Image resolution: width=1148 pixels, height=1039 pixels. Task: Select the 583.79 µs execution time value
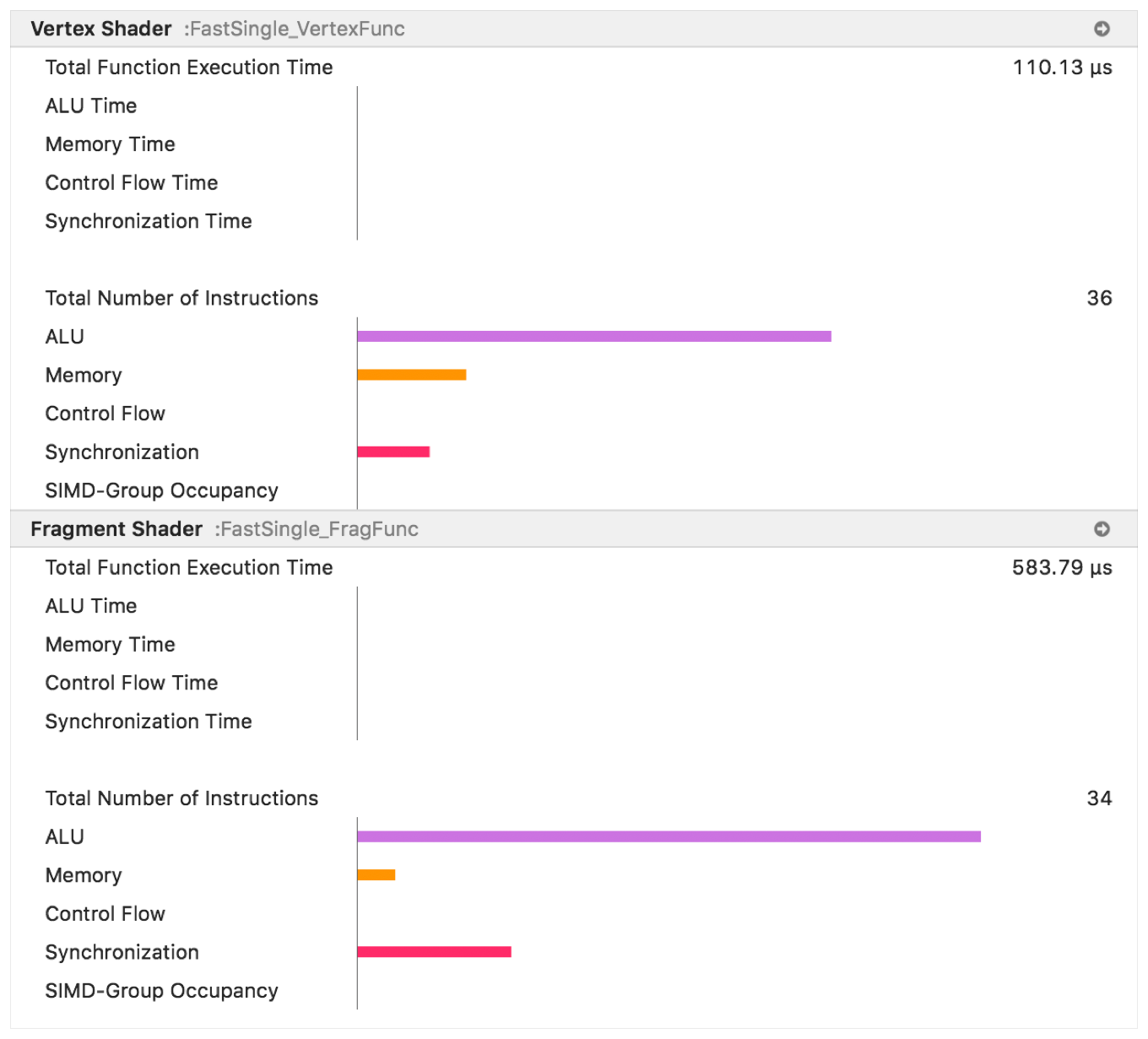point(1062,568)
